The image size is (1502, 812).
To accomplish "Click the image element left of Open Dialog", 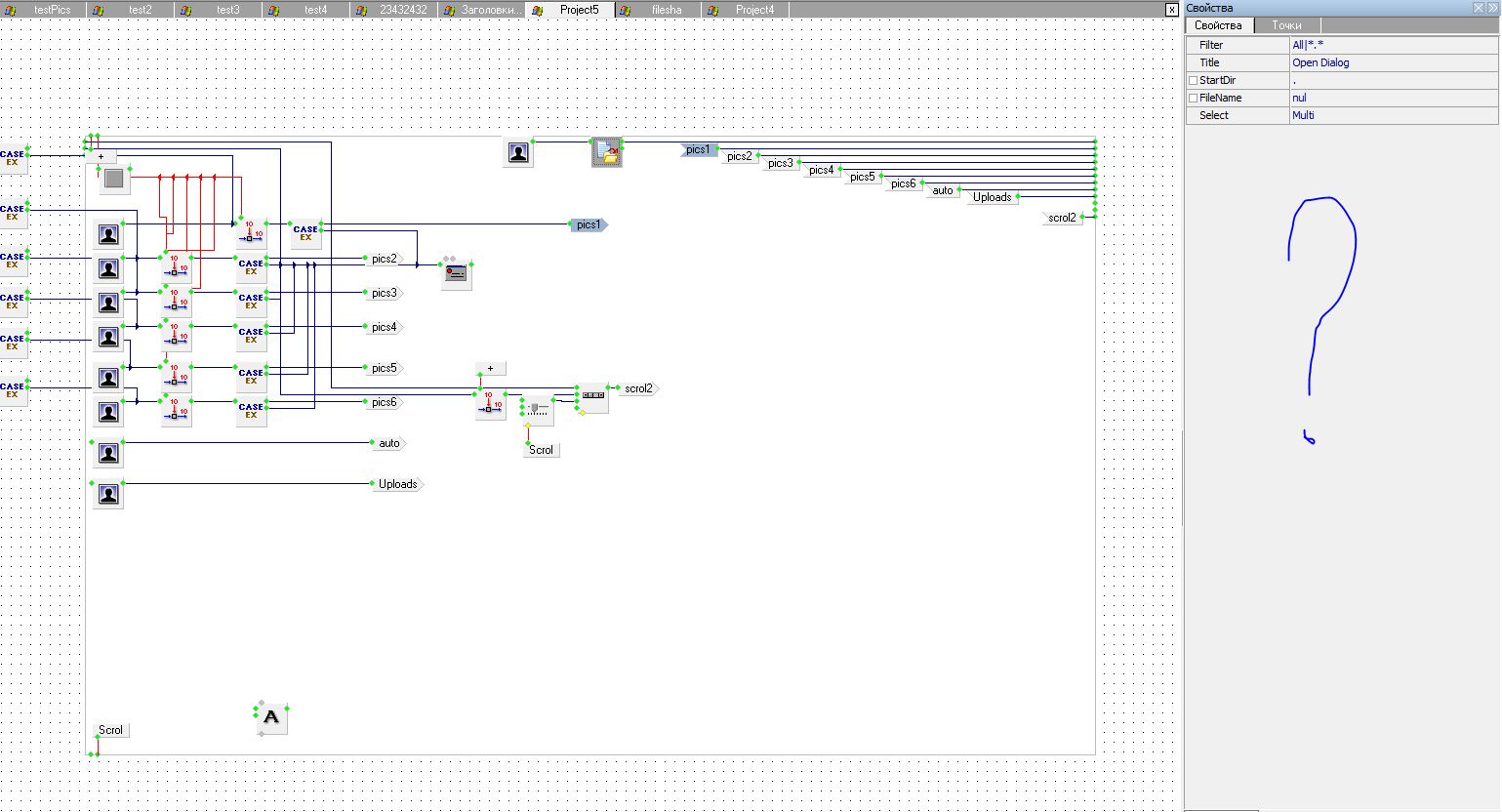I will (x=518, y=152).
